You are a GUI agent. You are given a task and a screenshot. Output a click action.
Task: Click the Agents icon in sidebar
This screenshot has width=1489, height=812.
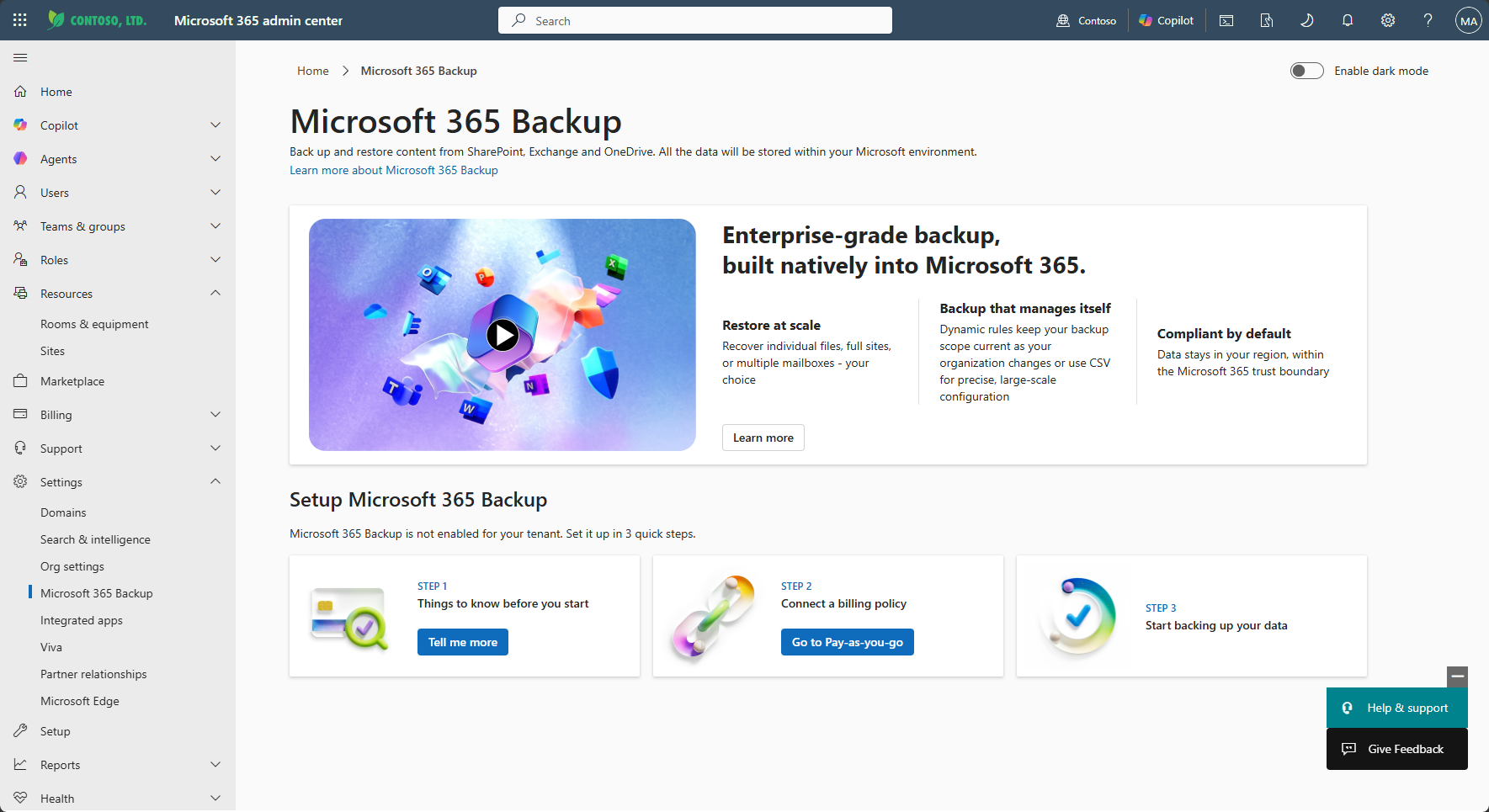(20, 159)
